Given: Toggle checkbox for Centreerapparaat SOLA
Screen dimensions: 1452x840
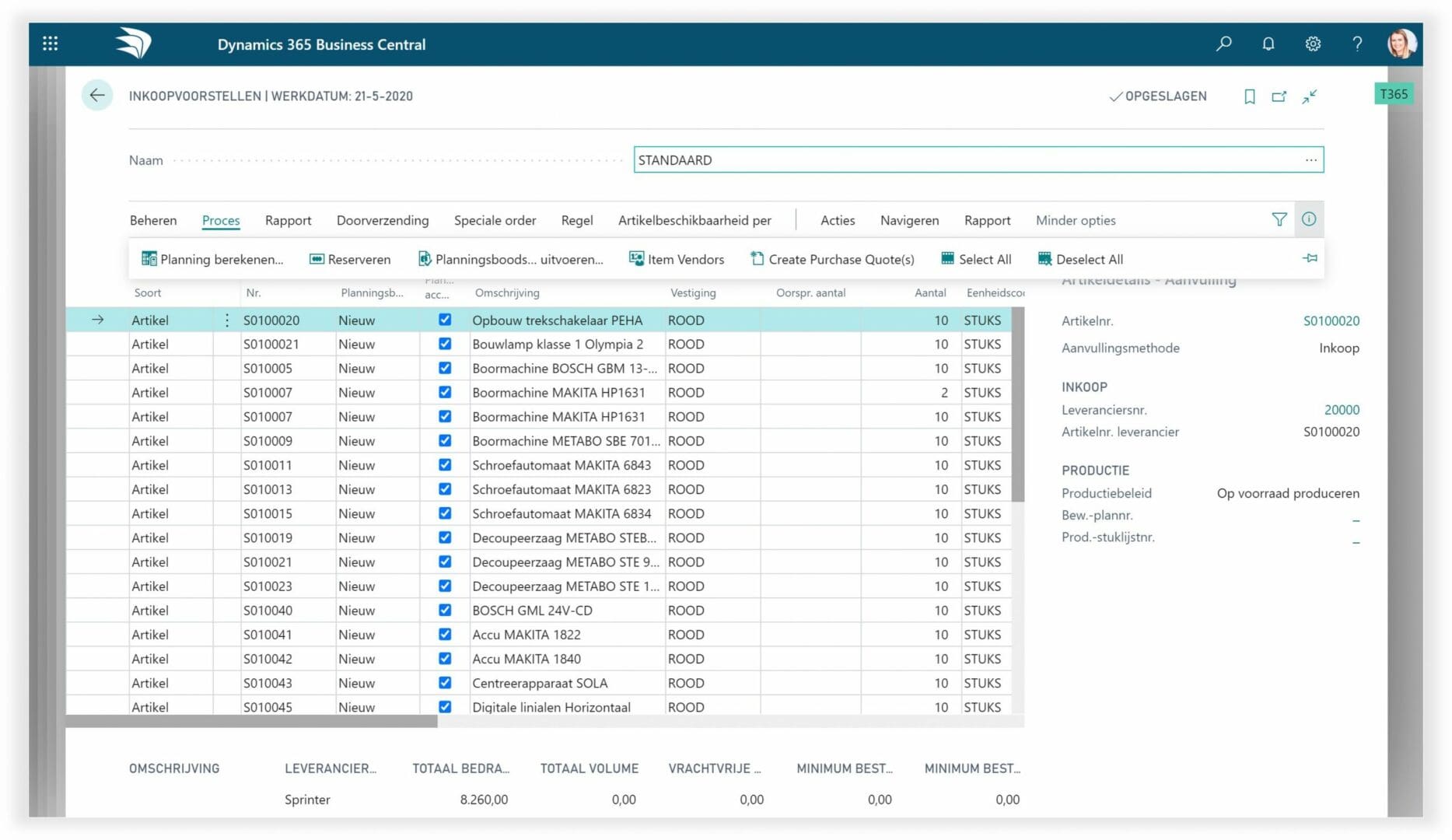Looking at the screenshot, I should (x=445, y=682).
